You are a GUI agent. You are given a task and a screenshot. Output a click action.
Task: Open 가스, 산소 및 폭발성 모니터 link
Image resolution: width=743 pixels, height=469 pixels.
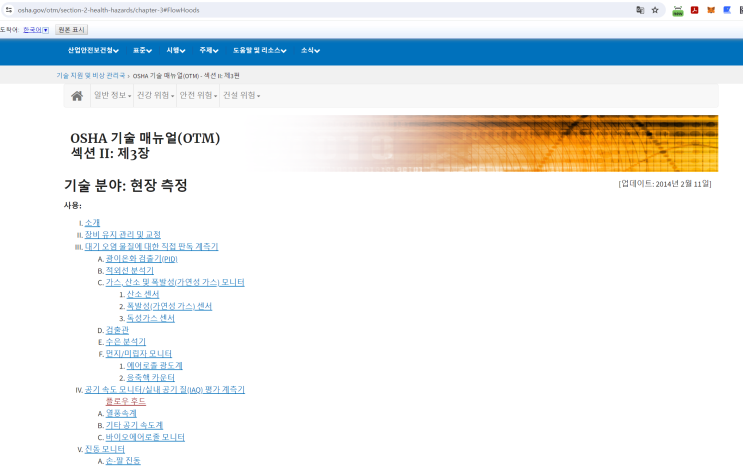tap(175, 282)
